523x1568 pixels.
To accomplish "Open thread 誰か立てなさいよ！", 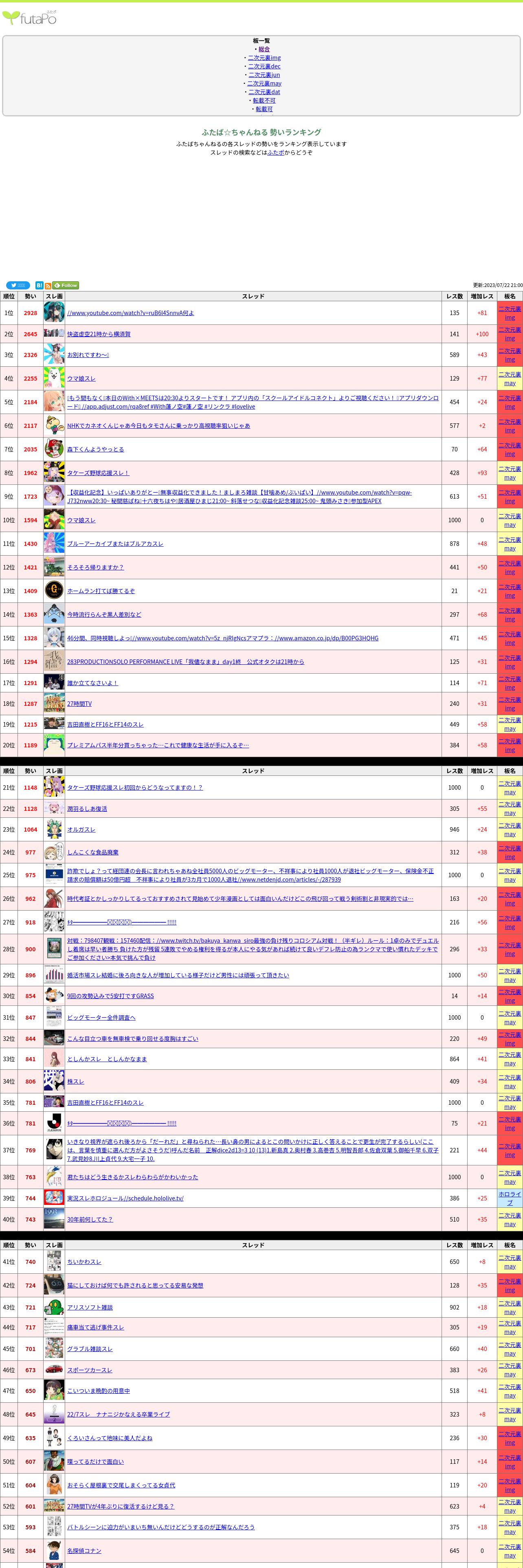I will 92,683.
